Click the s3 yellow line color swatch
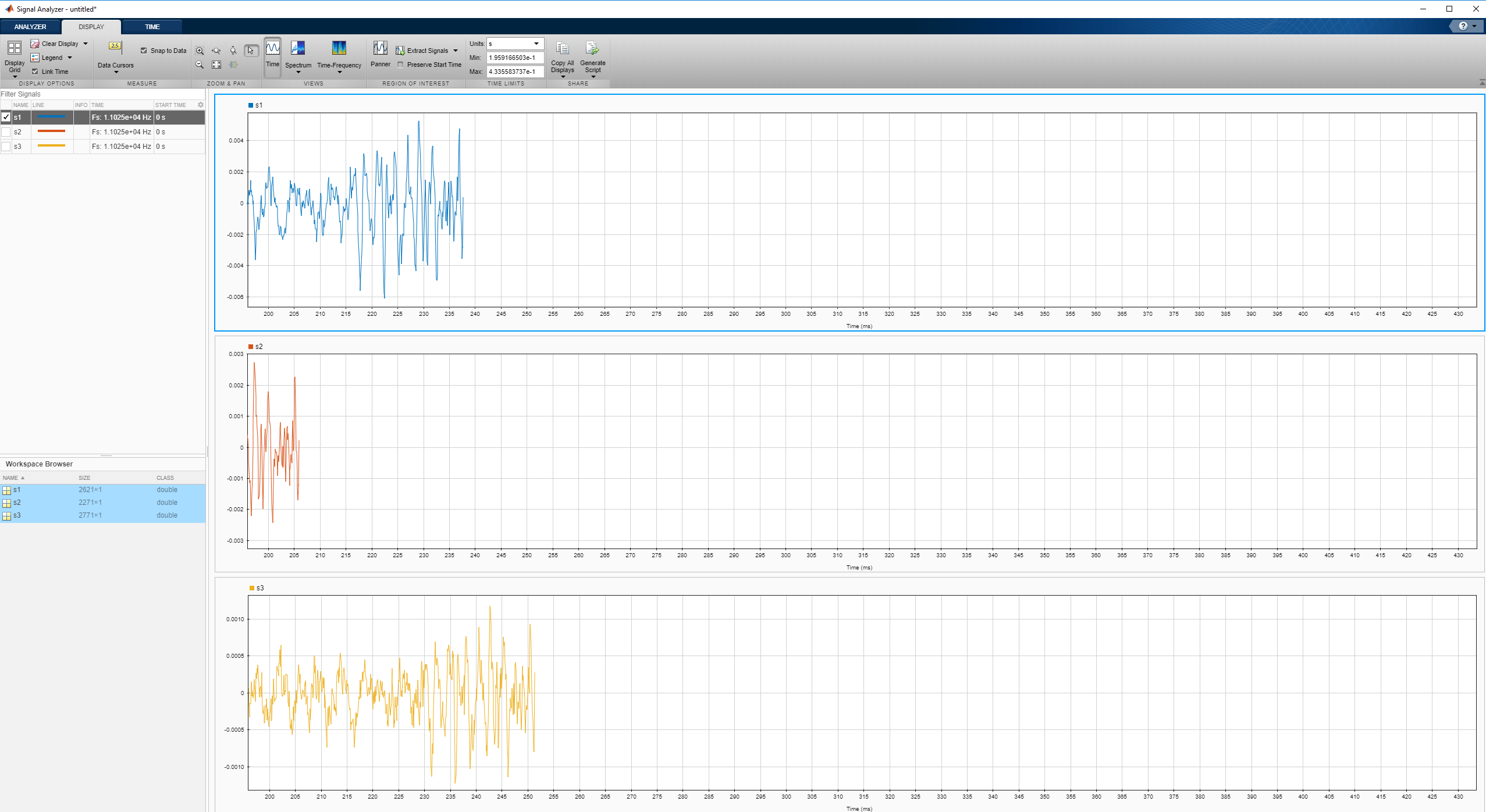The height and width of the screenshot is (812, 1486). [x=51, y=146]
